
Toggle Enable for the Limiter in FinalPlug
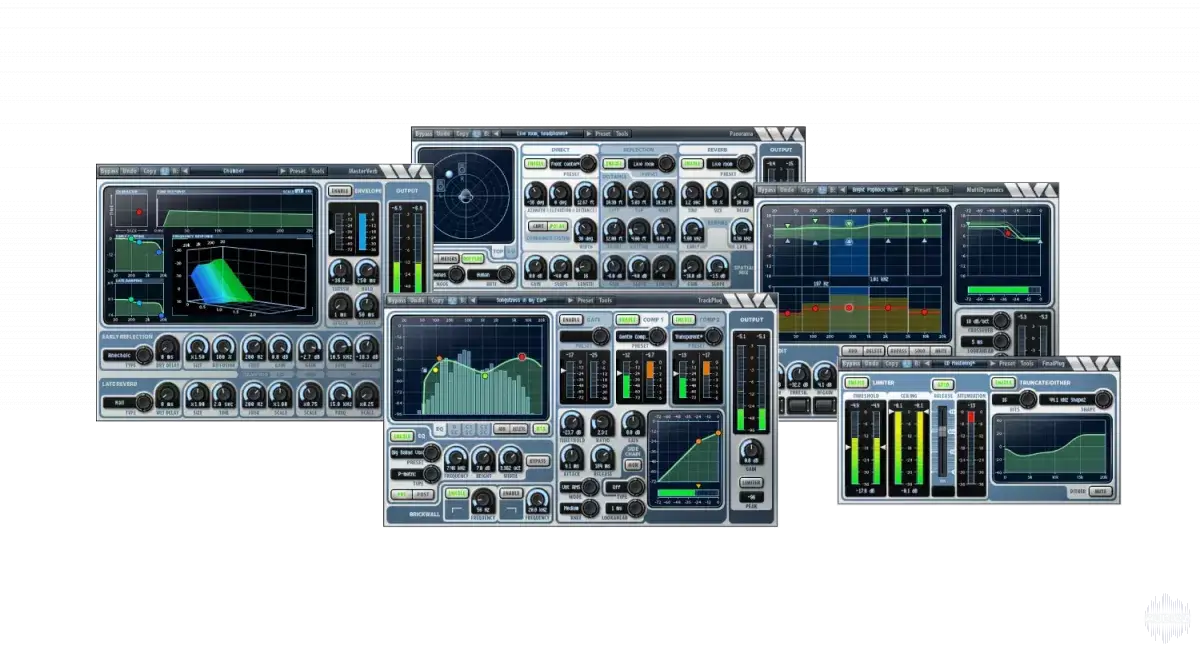pos(857,383)
